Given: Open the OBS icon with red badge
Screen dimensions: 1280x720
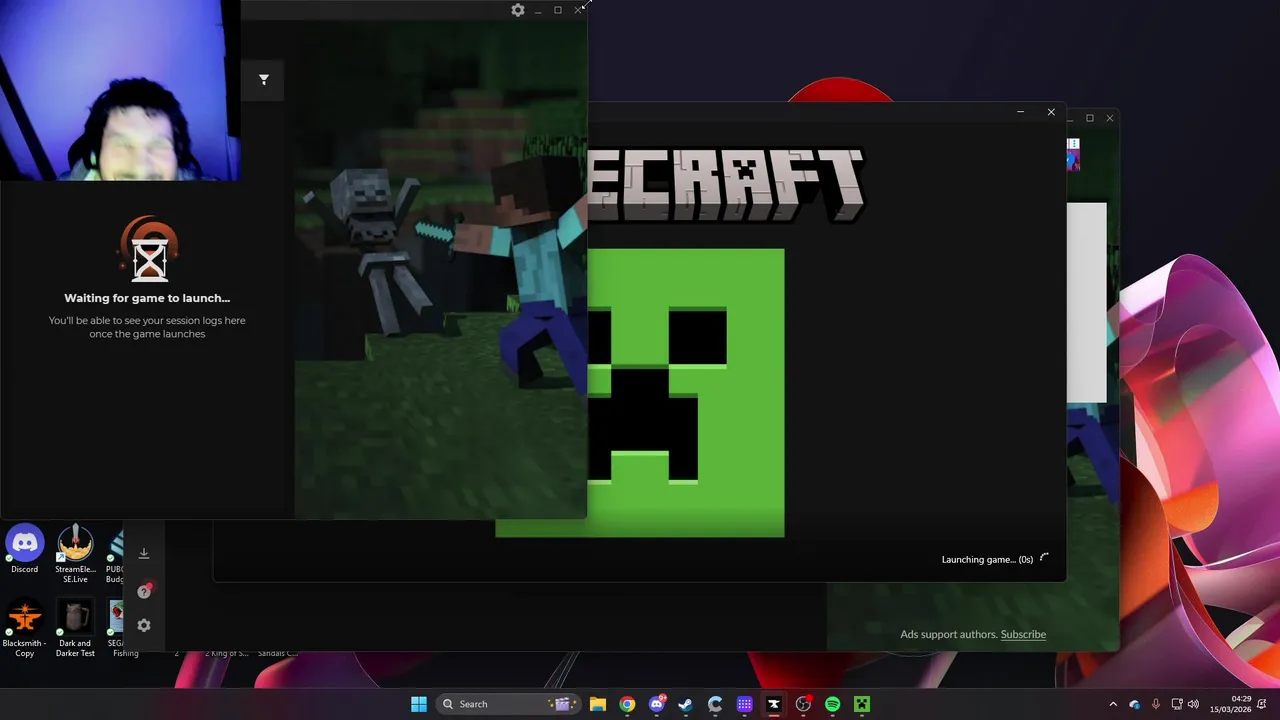Looking at the screenshot, I should point(803,704).
